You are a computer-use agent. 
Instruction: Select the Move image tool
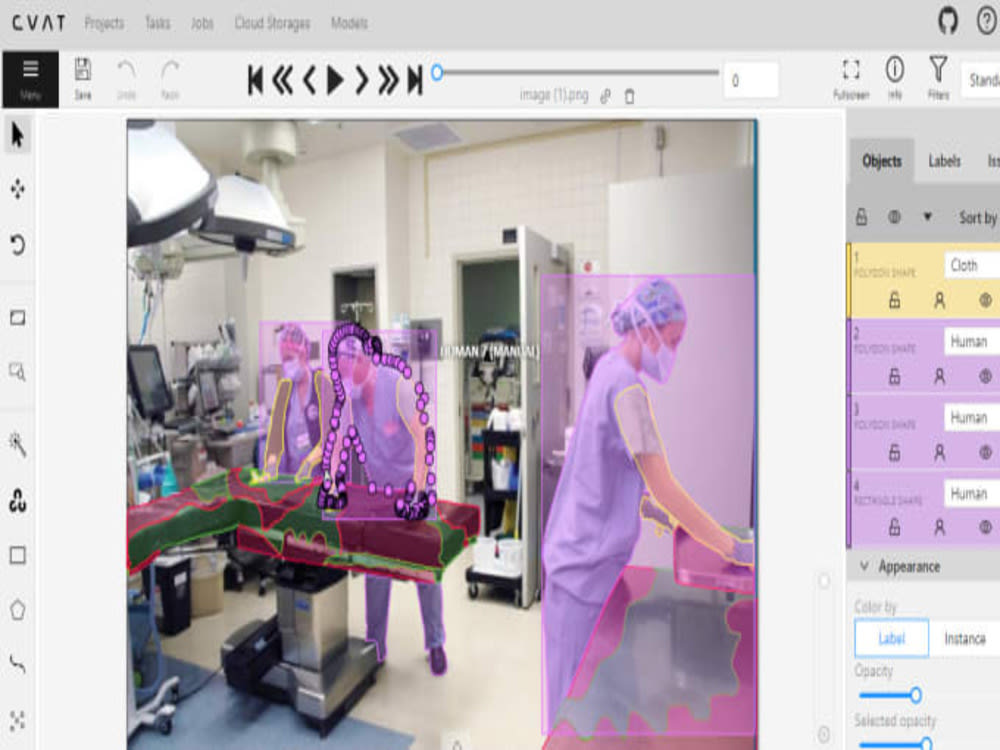pyautogui.click(x=18, y=189)
